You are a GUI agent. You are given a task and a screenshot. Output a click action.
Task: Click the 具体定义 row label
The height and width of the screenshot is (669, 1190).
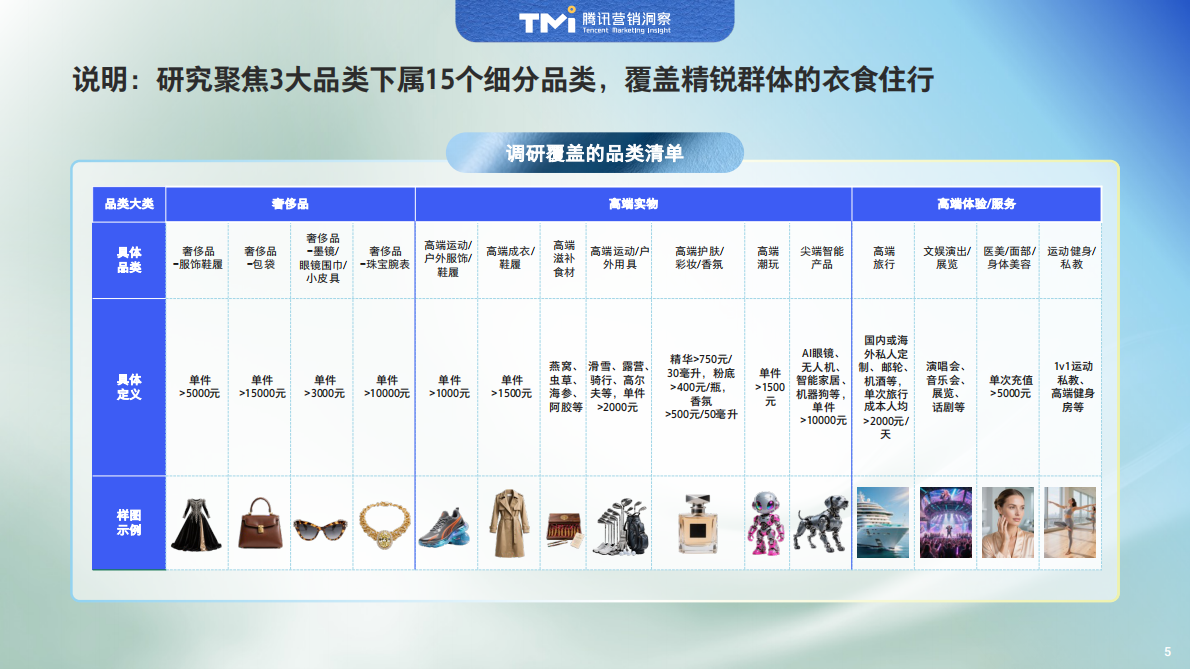128,386
